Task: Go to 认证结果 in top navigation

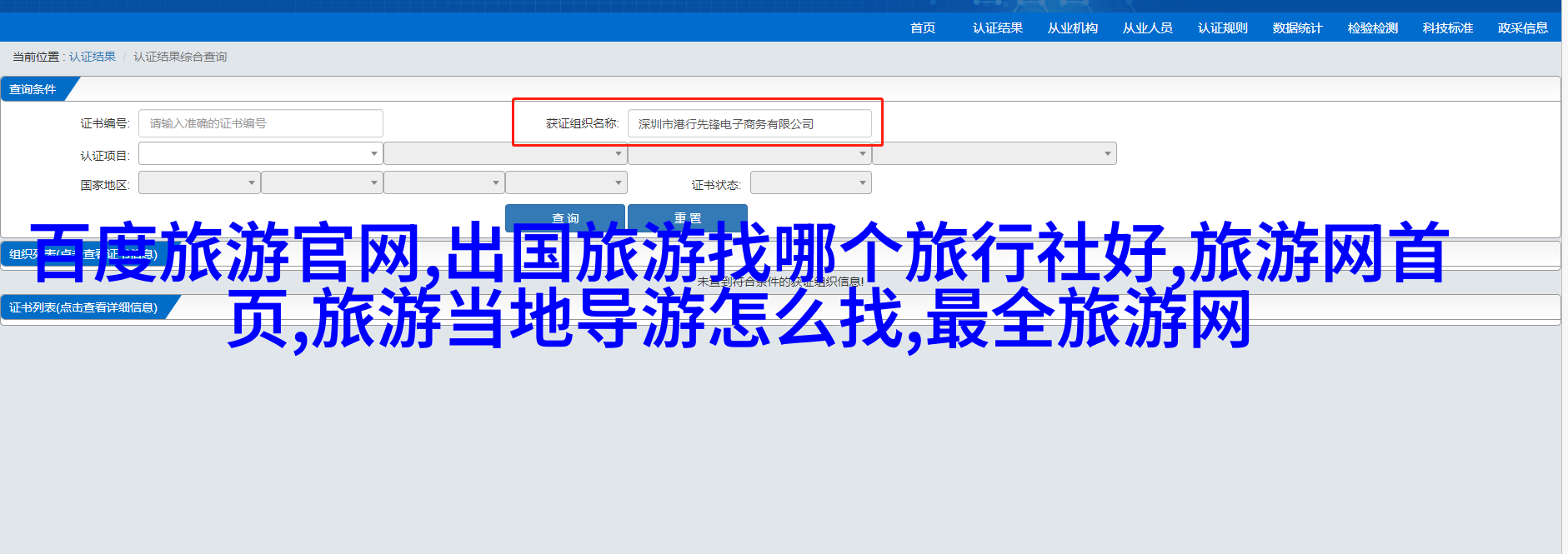Action: coord(998,28)
